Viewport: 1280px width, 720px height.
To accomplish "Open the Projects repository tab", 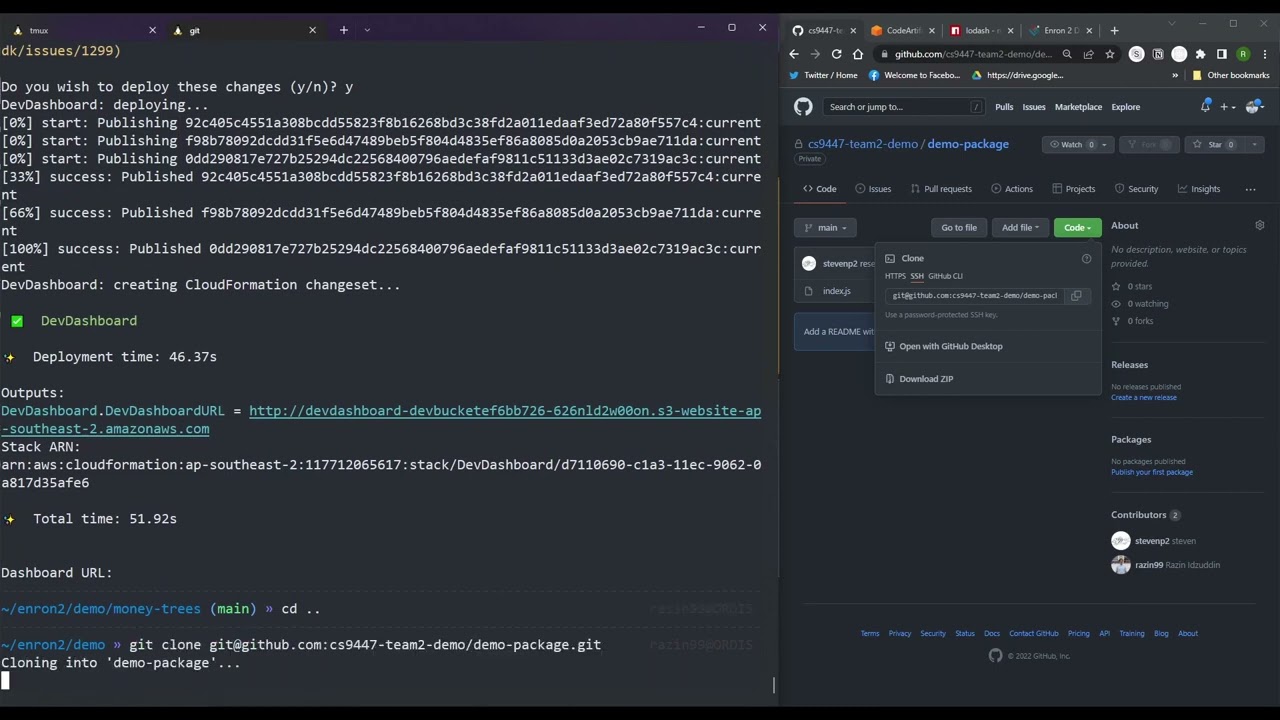I will click(x=1073, y=189).
